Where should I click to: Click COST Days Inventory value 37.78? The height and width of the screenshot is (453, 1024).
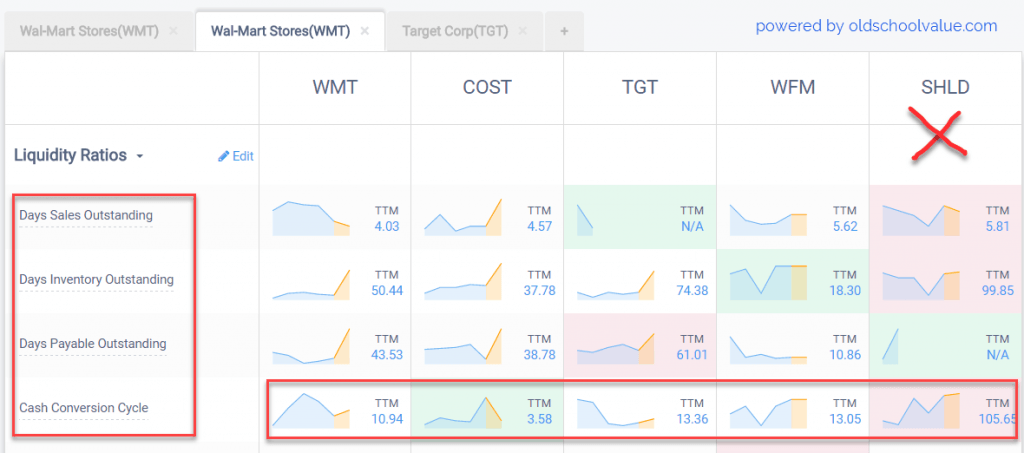click(x=539, y=290)
